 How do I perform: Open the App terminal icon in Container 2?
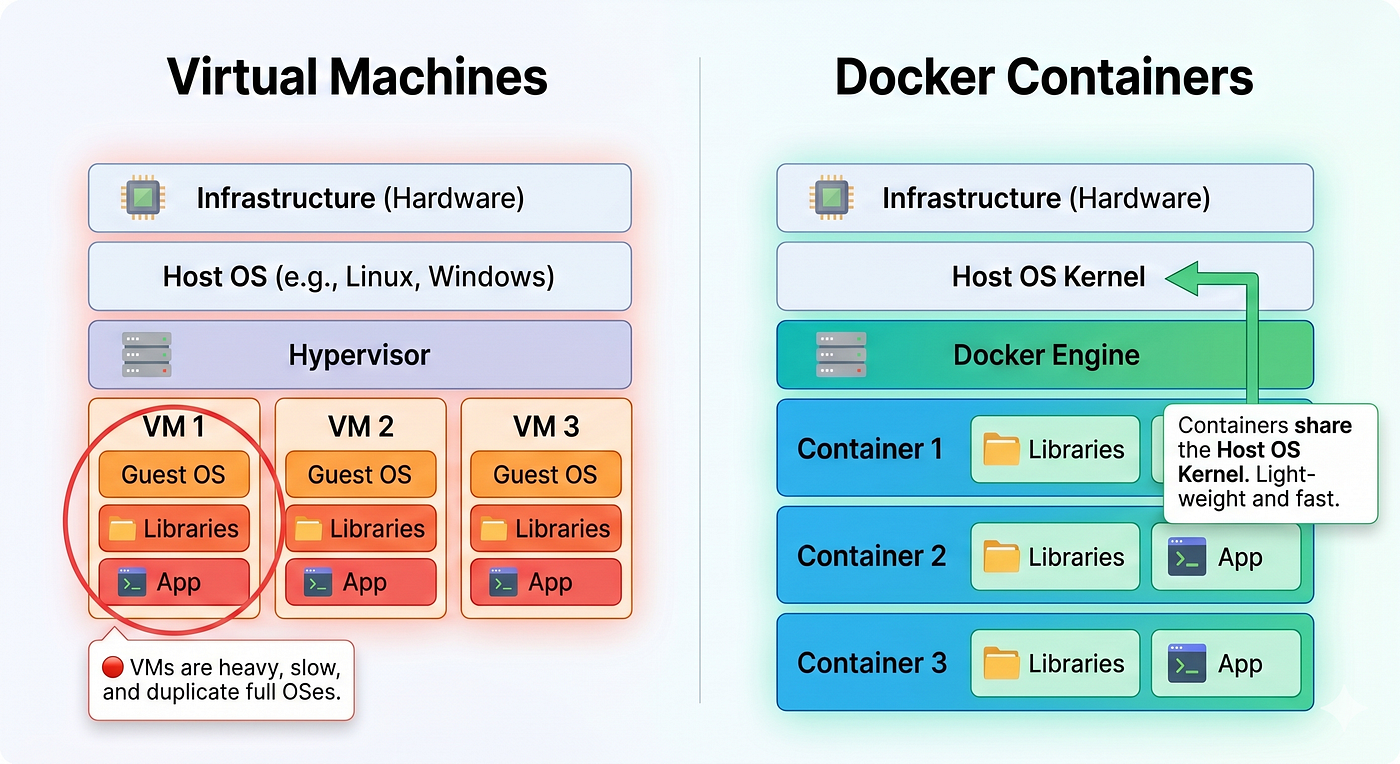pyautogui.click(x=1187, y=557)
